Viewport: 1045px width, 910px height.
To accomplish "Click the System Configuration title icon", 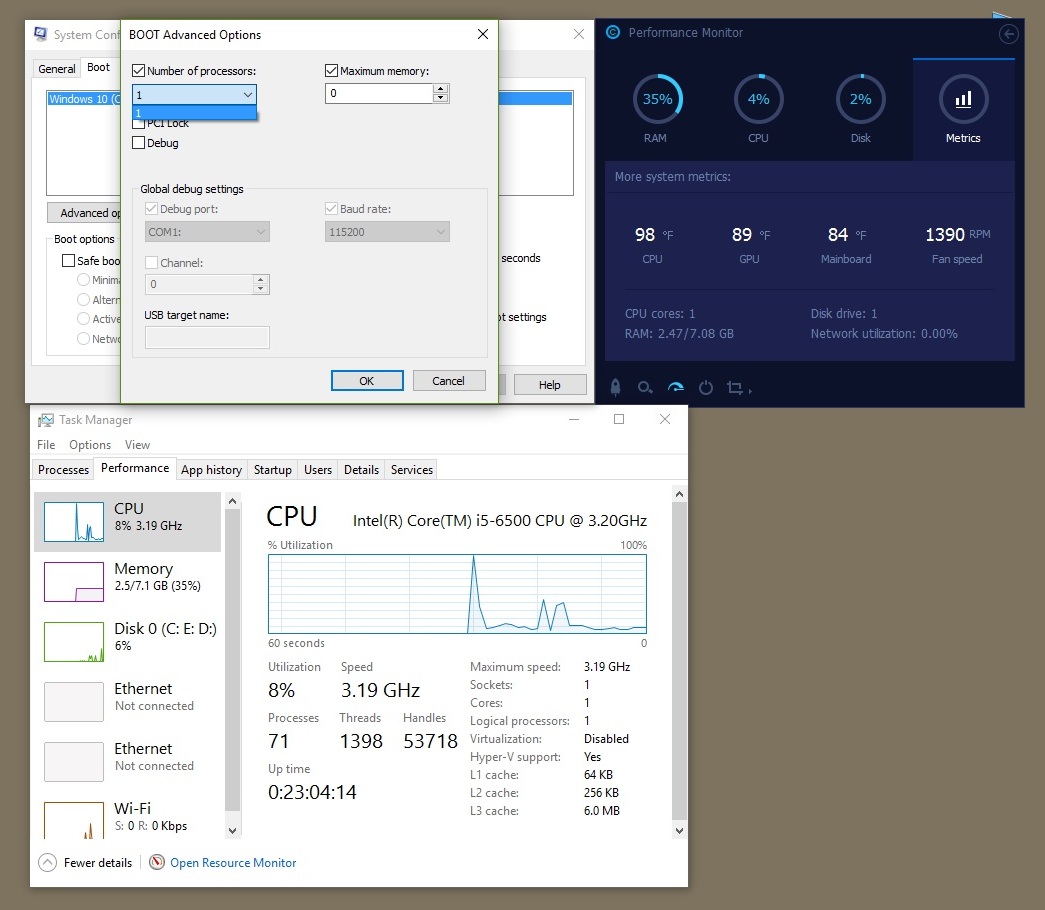I will (x=41, y=34).
